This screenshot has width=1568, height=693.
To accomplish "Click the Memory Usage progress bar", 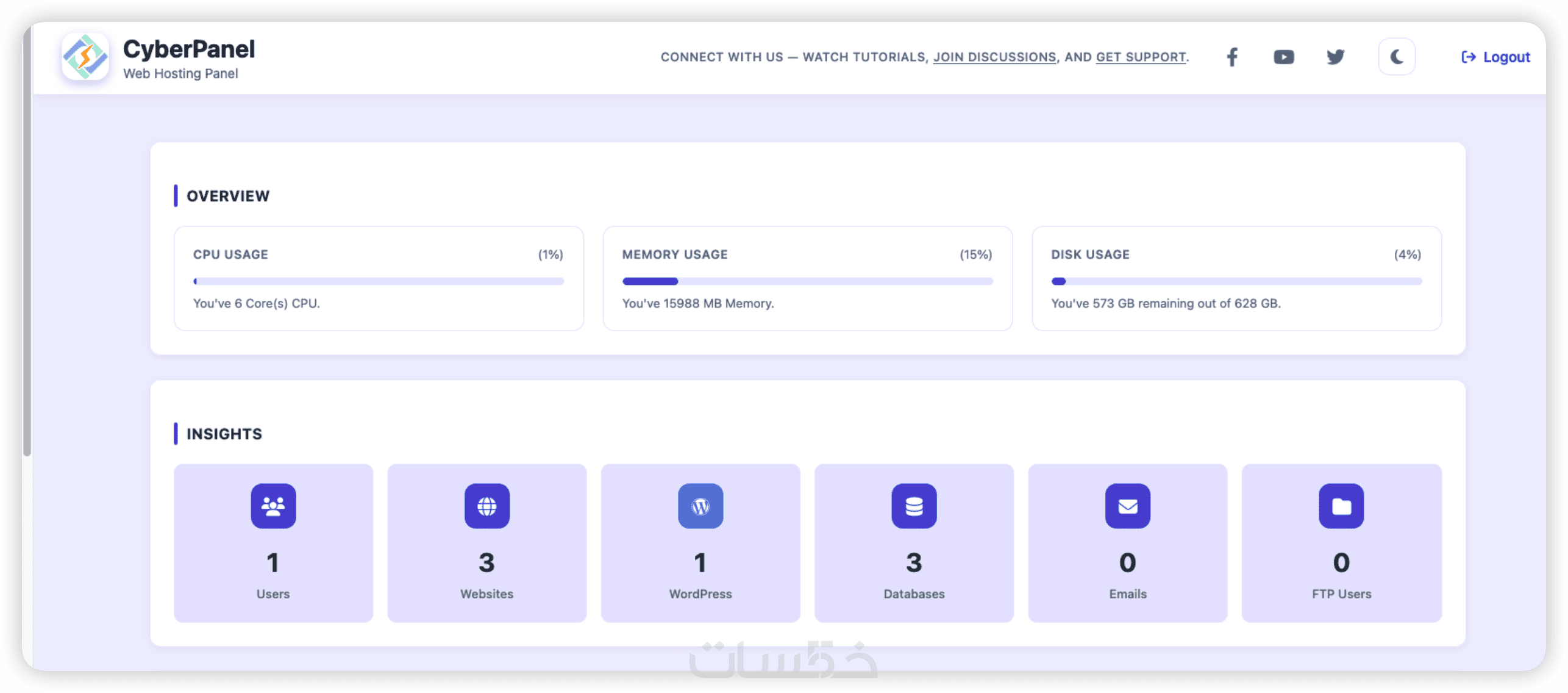I will click(807, 281).
